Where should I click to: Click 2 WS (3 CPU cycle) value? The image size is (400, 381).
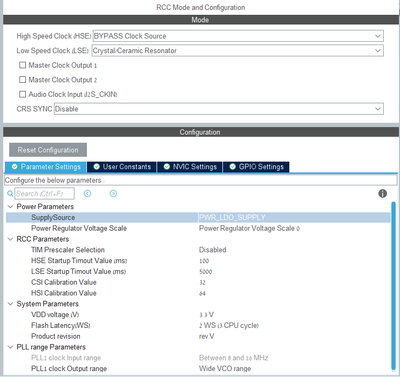point(229,325)
